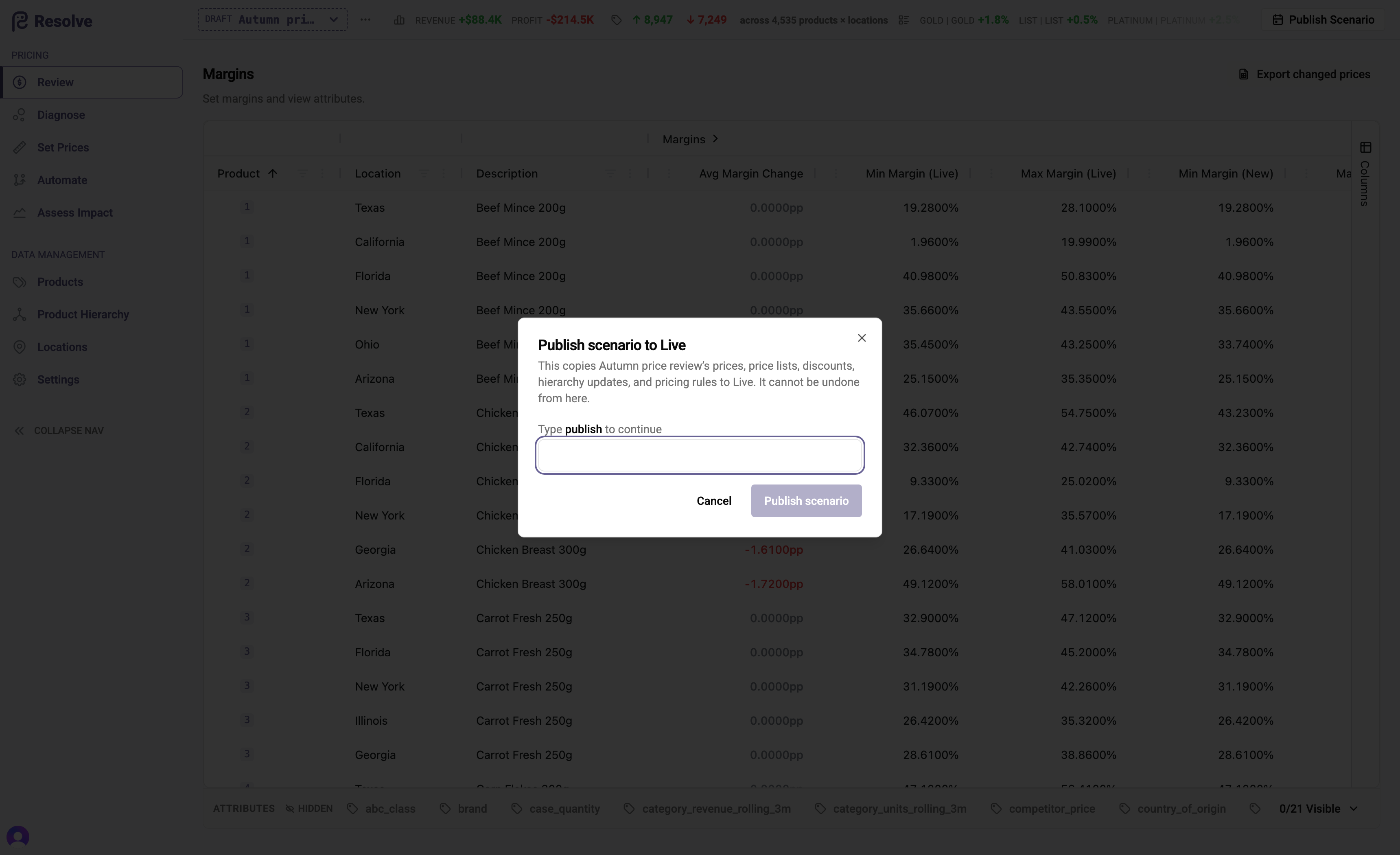Click the Publish Scenario button in header
1400x855 pixels.
[x=1323, y=20]
